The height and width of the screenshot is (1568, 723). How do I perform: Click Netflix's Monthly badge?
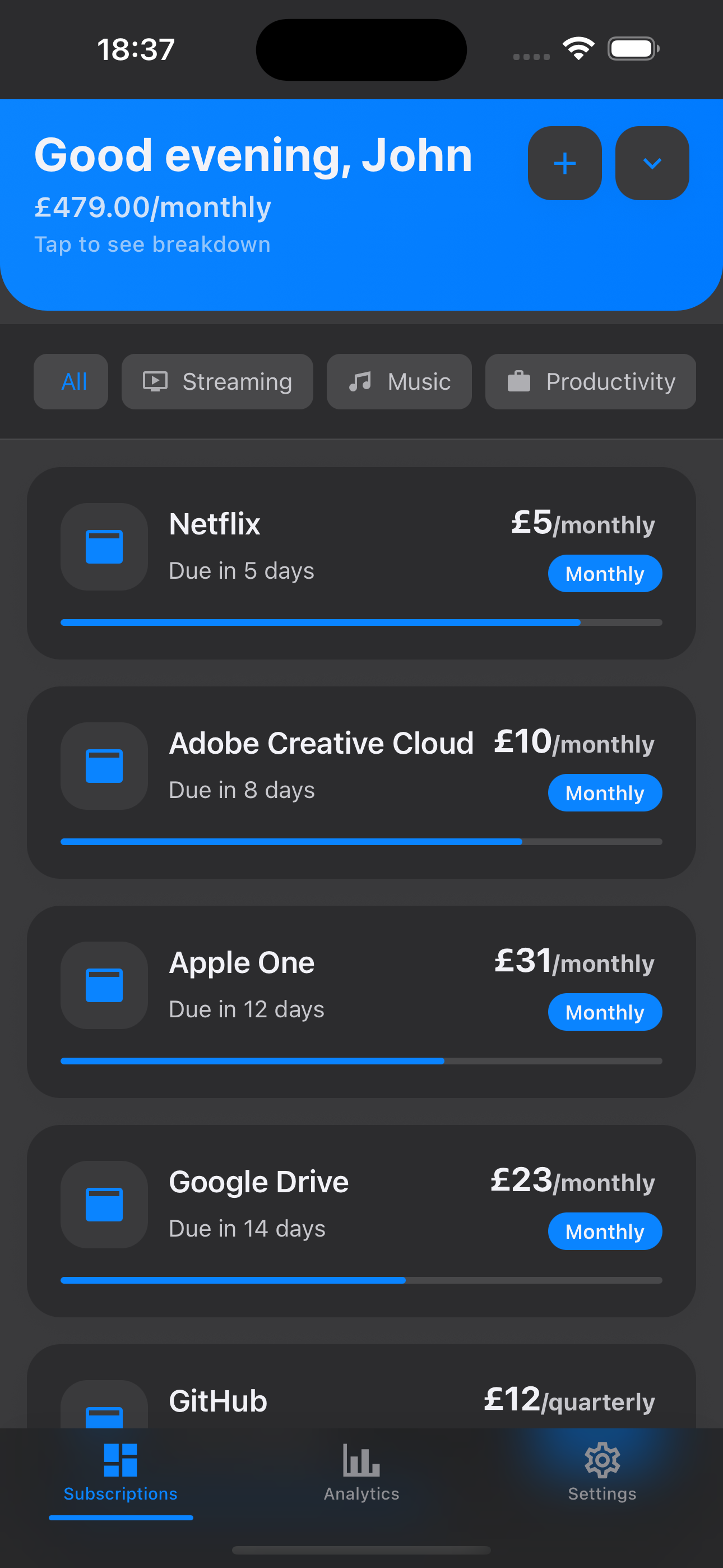click(x=604, y=573)
